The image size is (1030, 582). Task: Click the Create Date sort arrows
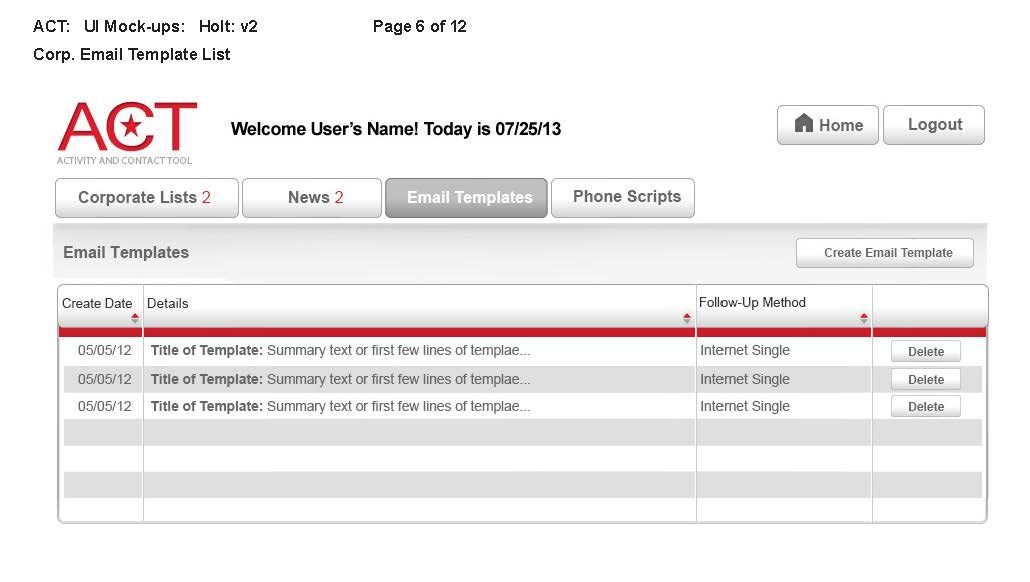point(135,318)
